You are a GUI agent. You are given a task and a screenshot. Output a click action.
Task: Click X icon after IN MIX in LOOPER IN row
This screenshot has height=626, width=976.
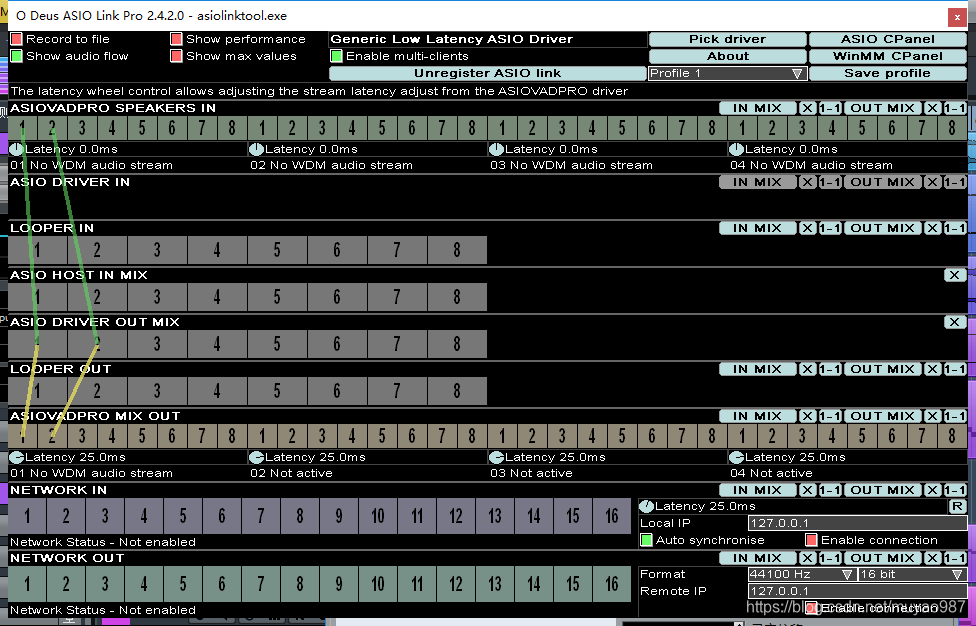(807, 228)
